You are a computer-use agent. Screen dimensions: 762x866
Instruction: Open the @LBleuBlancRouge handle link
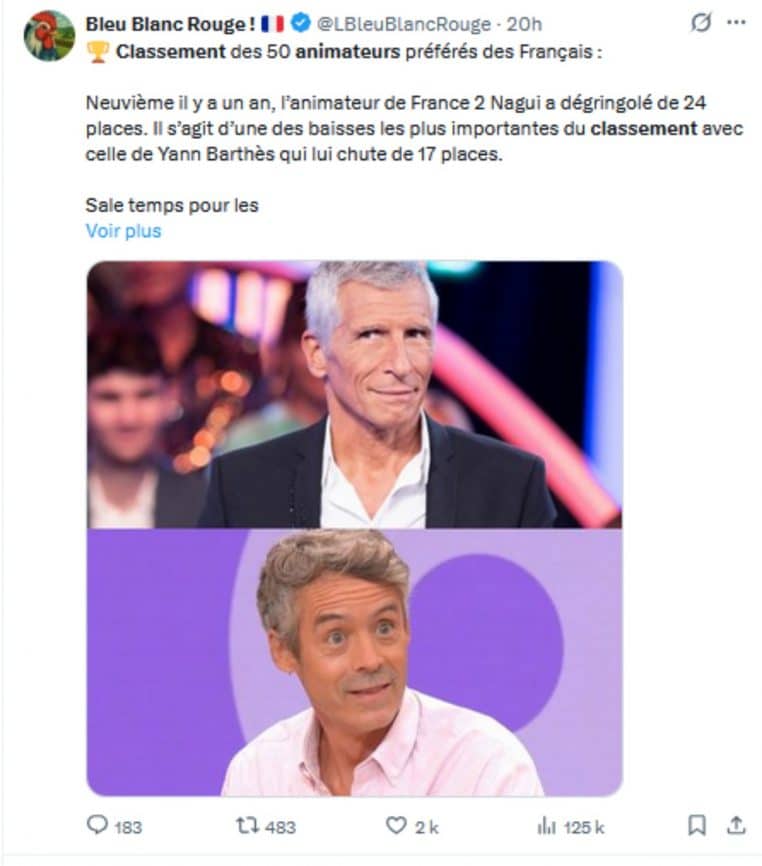tap(404, 24)
